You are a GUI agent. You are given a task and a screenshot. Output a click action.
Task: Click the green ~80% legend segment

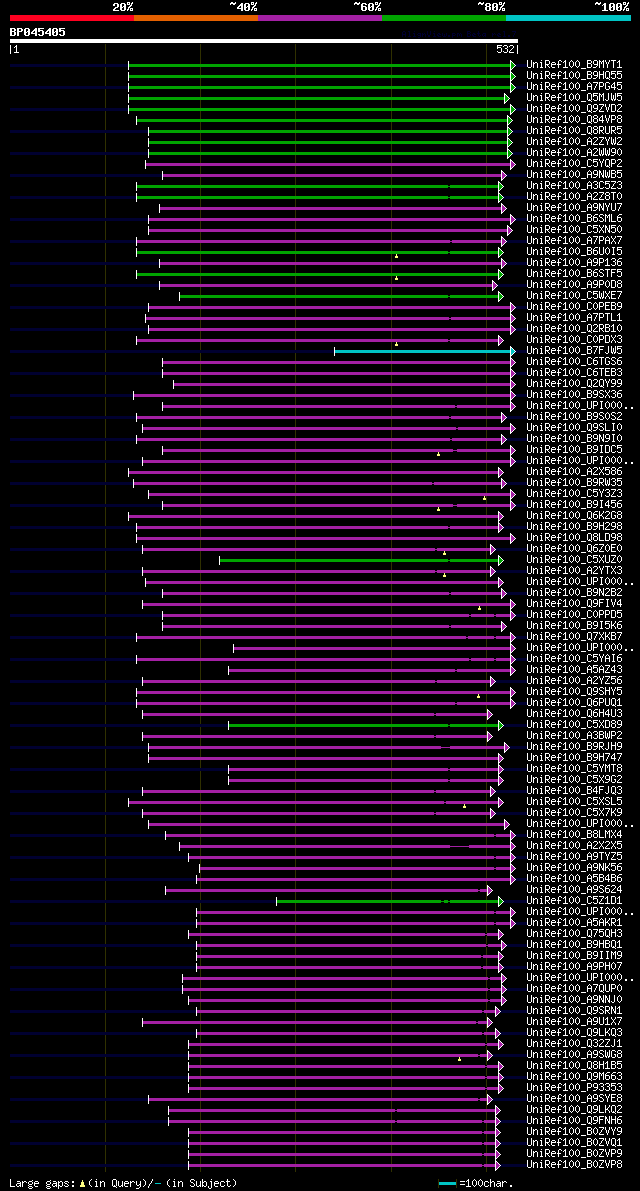pyautogui.click(x=444, y=17)
